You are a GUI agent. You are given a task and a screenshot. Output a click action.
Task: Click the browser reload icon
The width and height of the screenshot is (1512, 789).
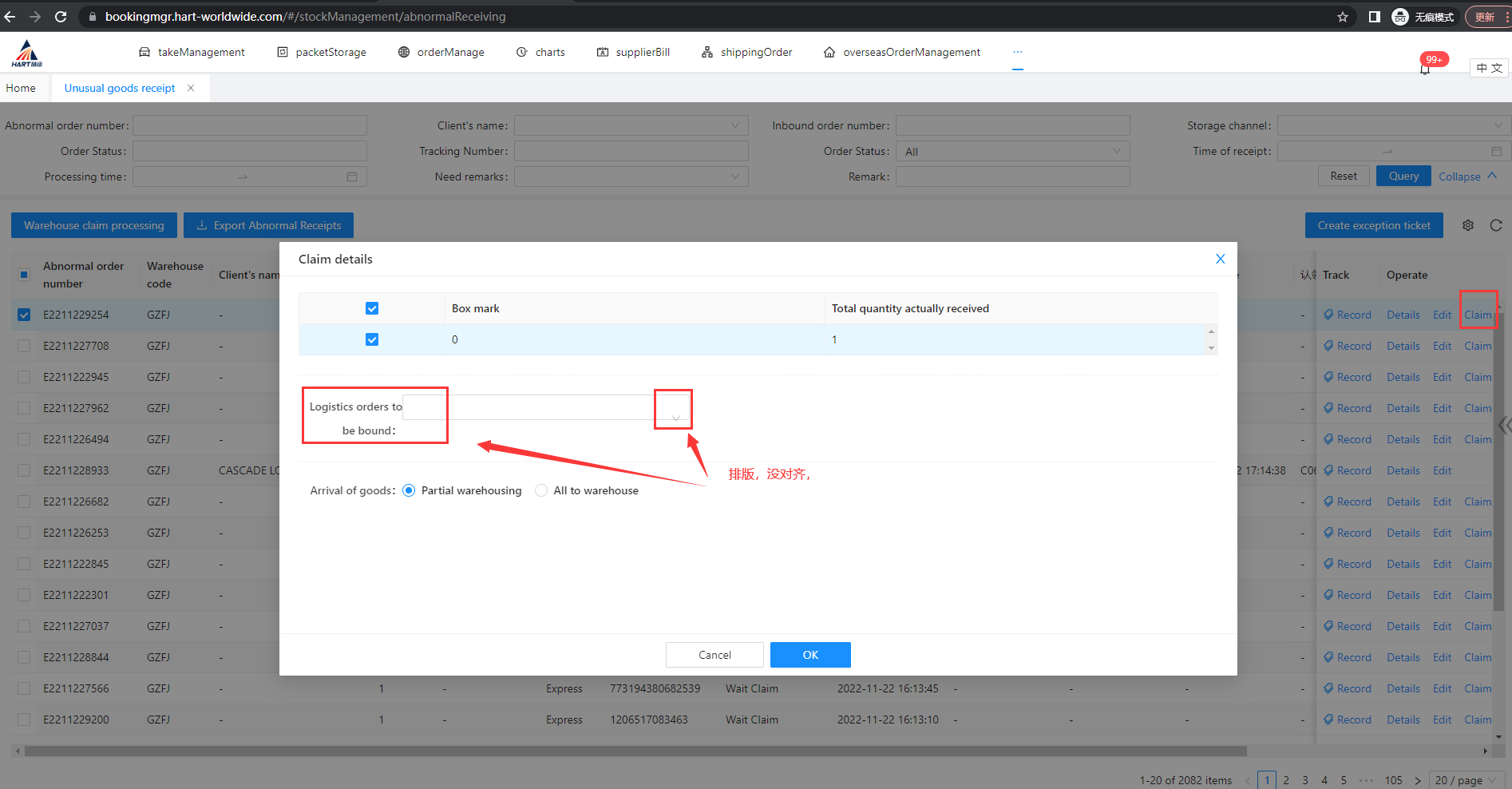point(61,17)
